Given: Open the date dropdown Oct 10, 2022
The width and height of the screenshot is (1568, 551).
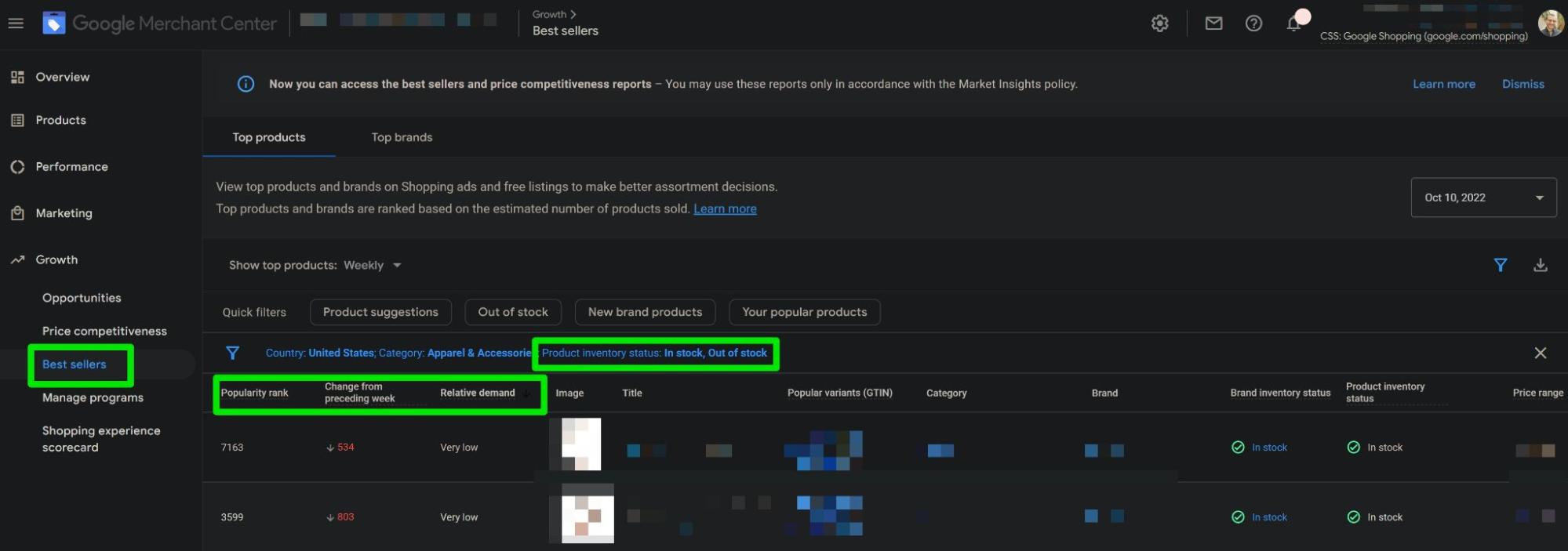Looking at the screenshot, I should coord(1483,198).
